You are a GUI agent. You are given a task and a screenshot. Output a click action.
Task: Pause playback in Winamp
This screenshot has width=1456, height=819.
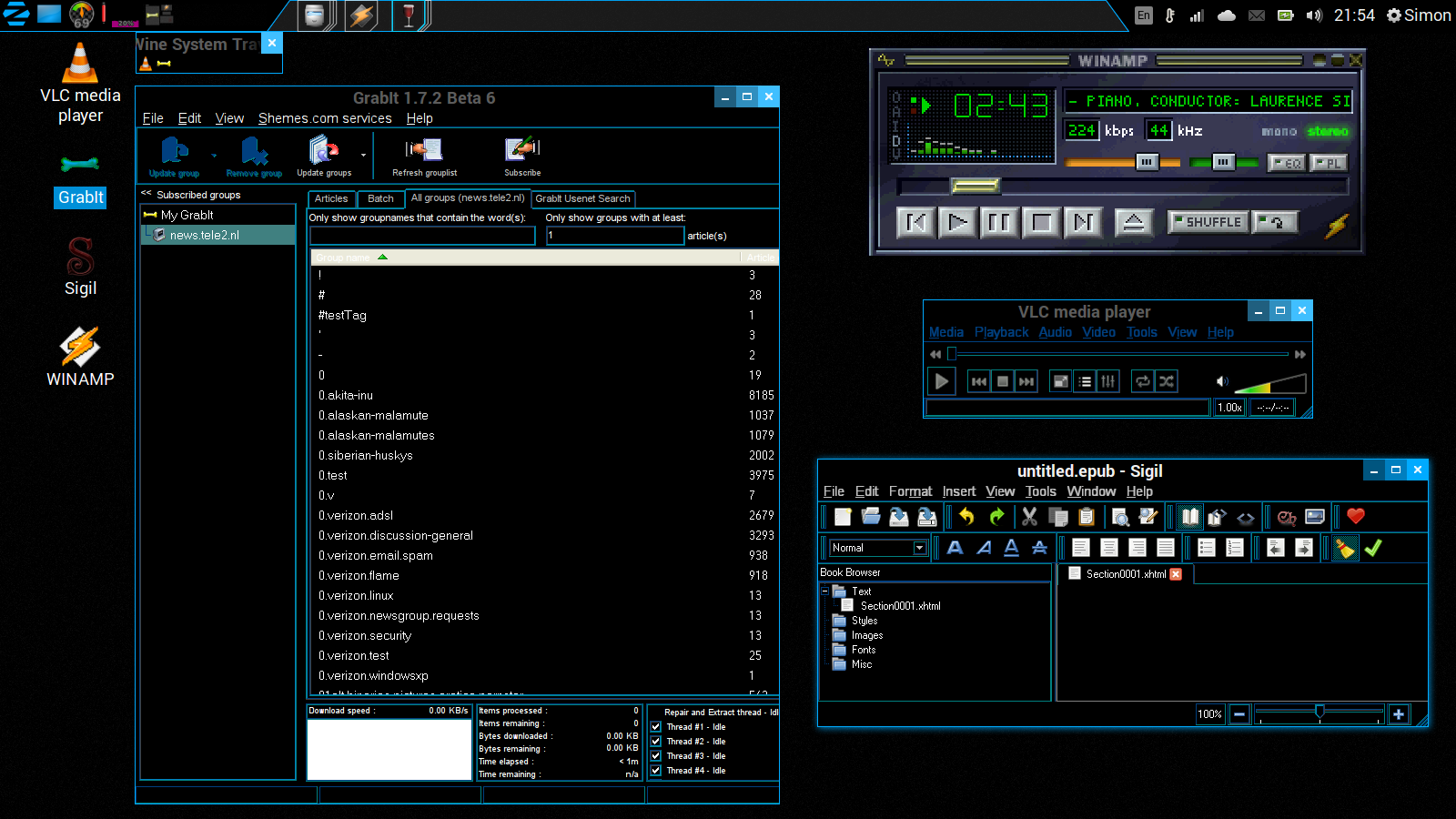998,222
